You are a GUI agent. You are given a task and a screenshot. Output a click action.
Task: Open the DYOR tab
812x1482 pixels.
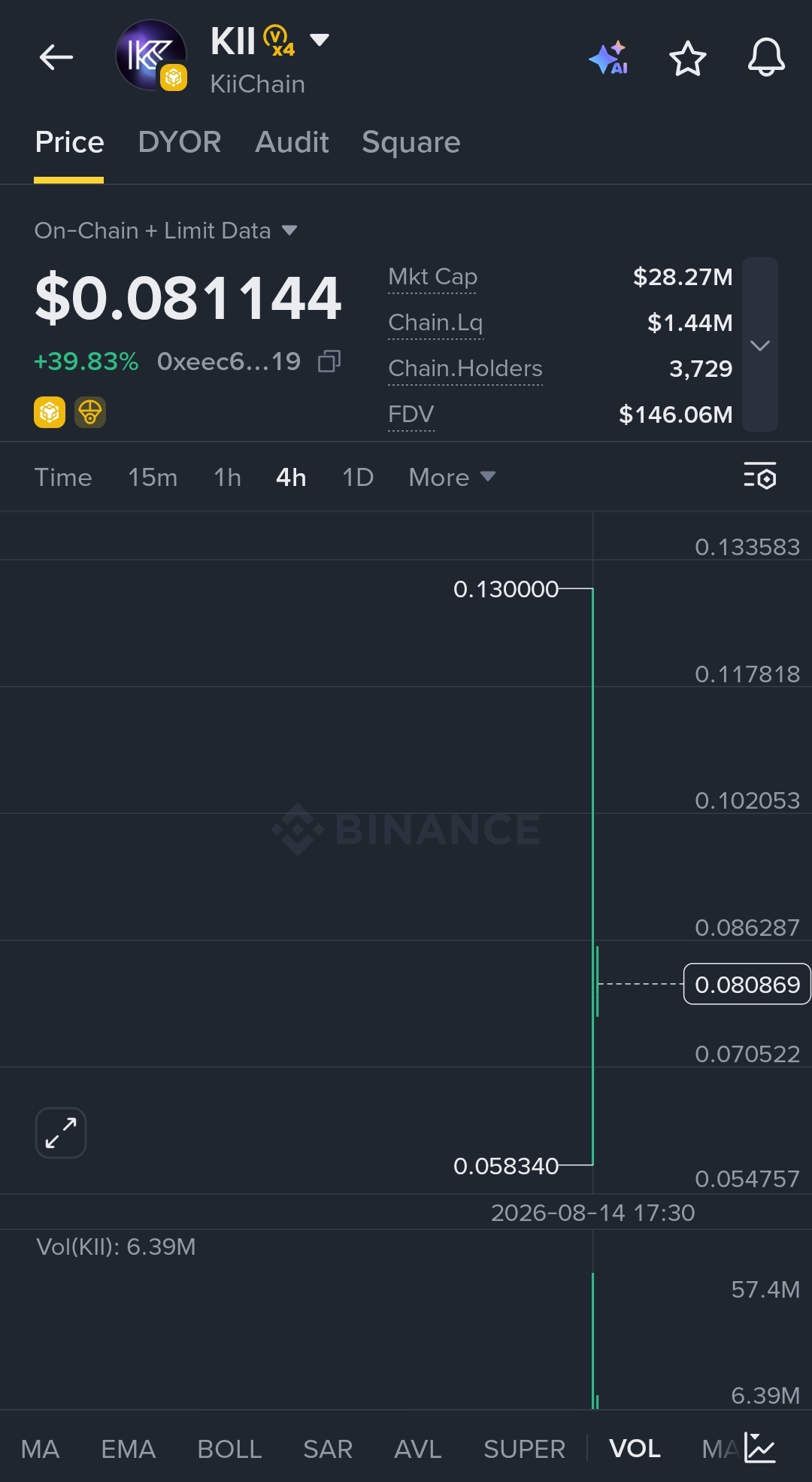point(180,142)
